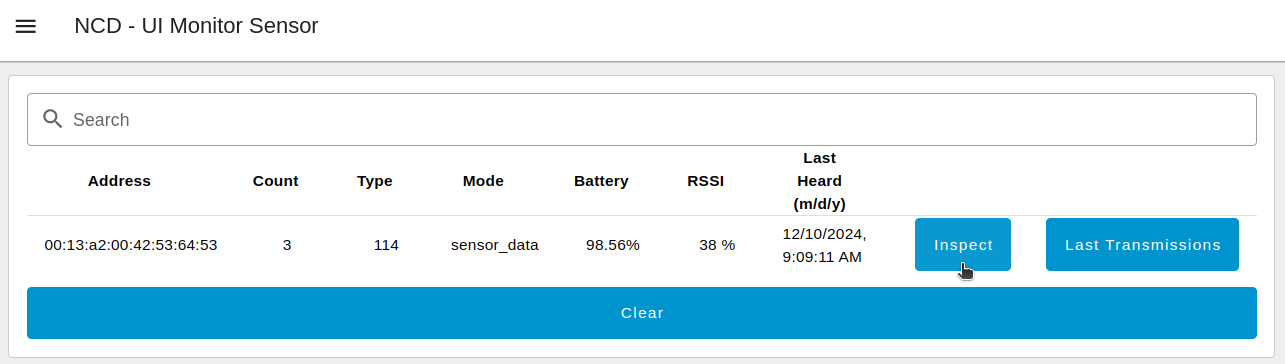Inspect the sensor 00:13:a2:00:42:53:64:53
1285x364 pixels.
click(963, 245)
